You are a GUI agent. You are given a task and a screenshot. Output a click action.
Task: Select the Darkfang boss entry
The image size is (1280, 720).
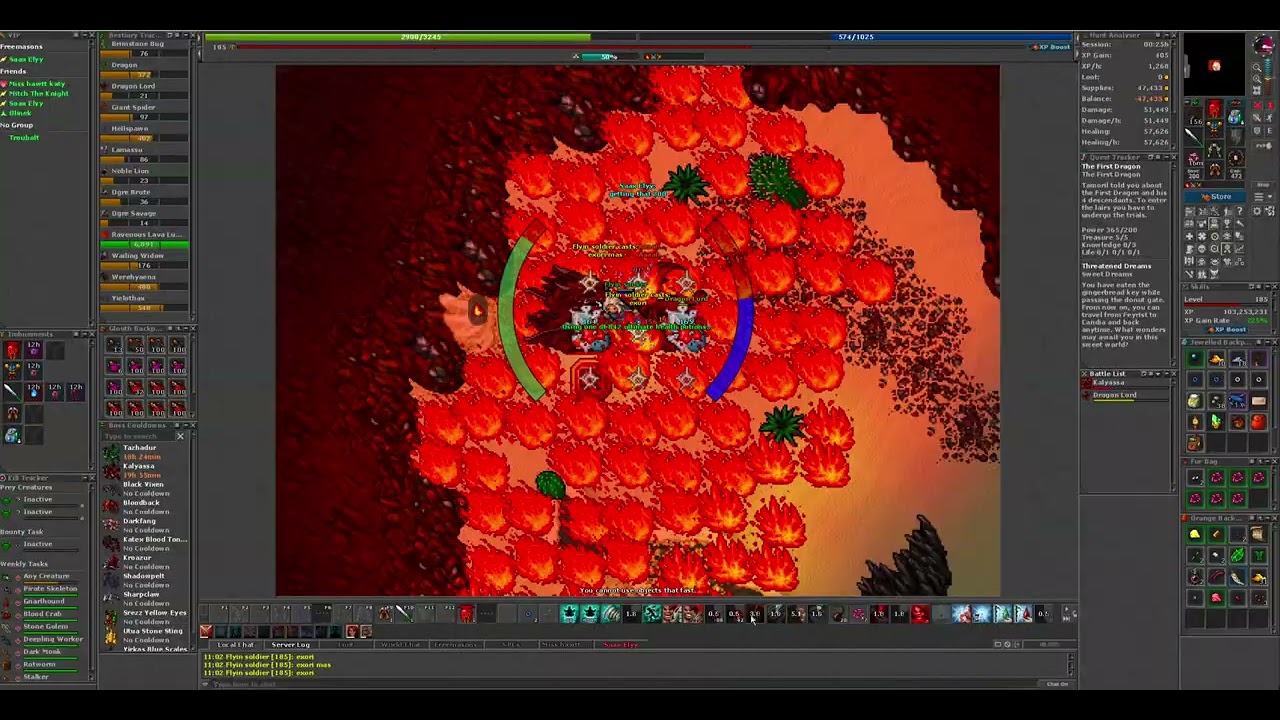point(144,525)
